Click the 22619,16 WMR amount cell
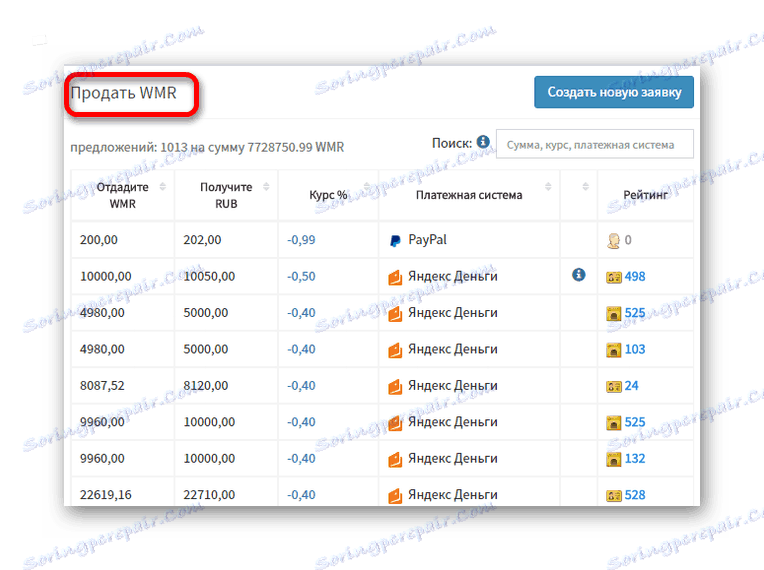764x570 pixels. coord(123,492)
